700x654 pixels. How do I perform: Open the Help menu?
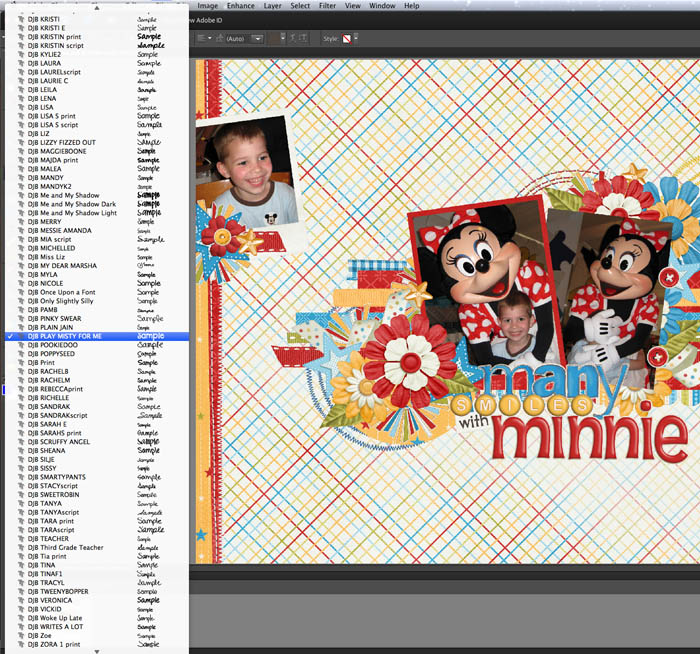click(412, 6)
